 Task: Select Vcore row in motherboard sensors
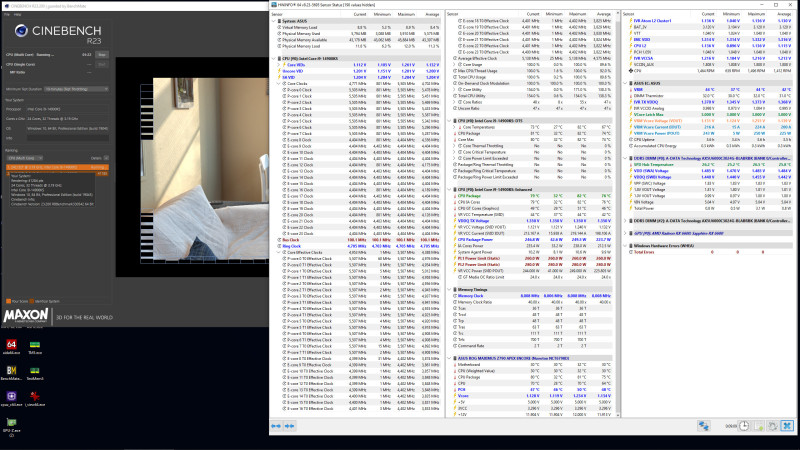click(531, 396)
